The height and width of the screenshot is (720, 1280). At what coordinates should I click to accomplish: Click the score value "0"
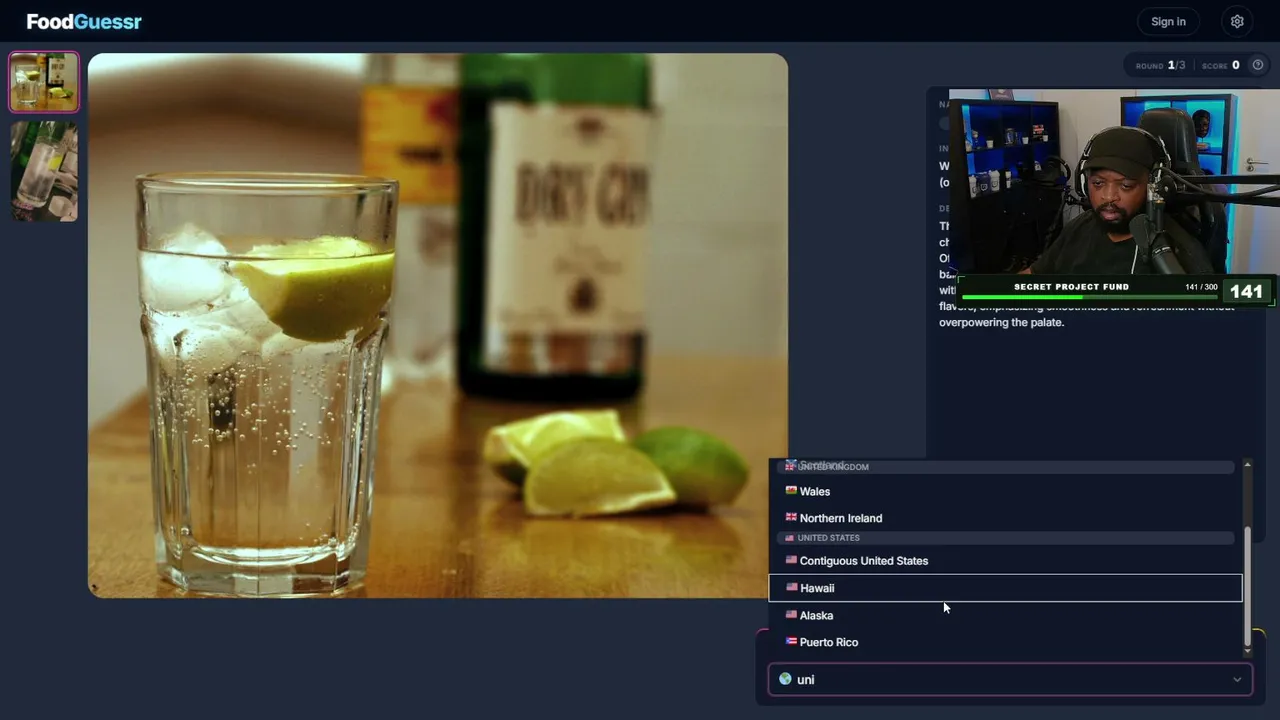[x=1236, y=65]
